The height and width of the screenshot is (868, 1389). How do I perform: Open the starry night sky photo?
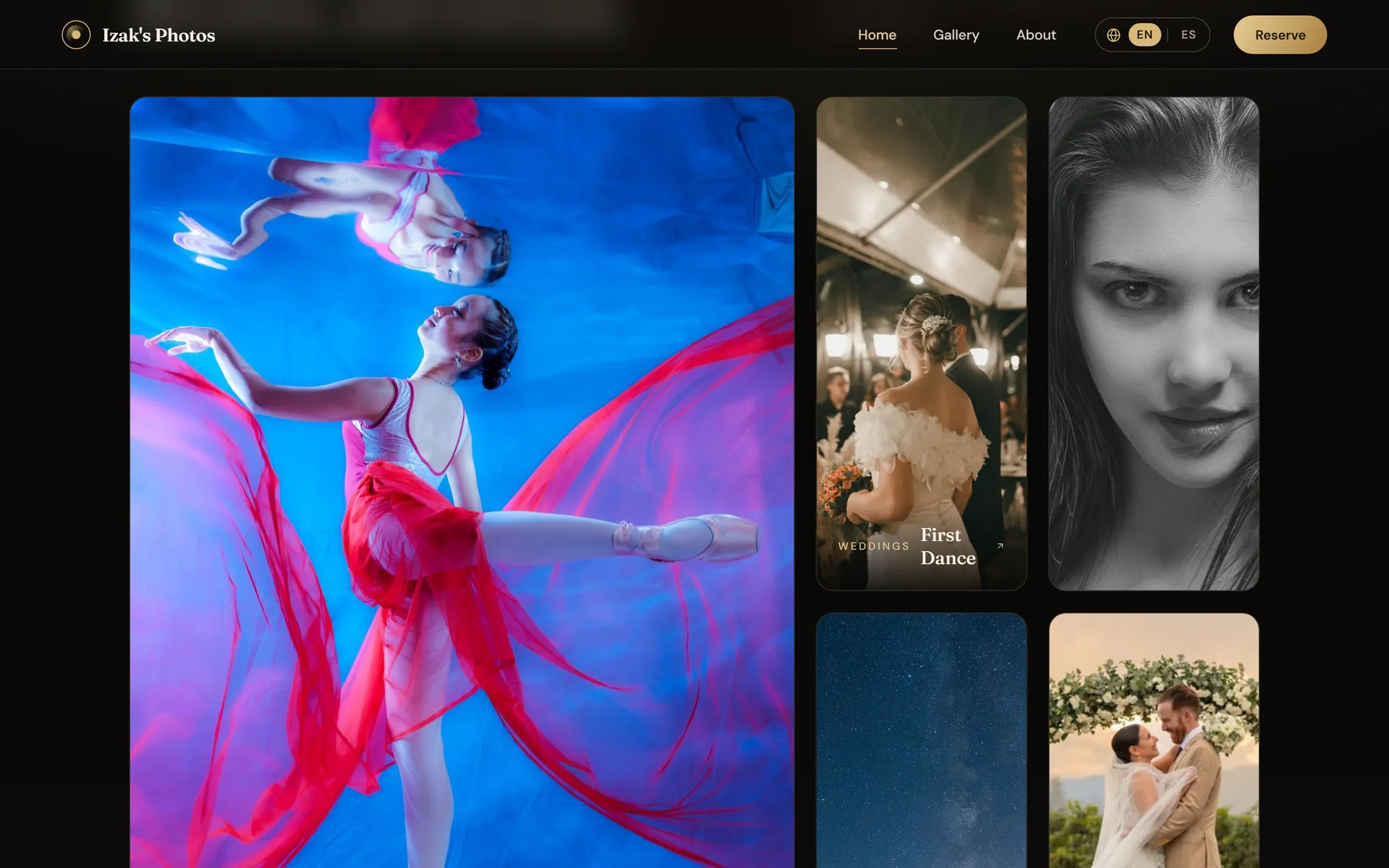[x=922, y=741]
